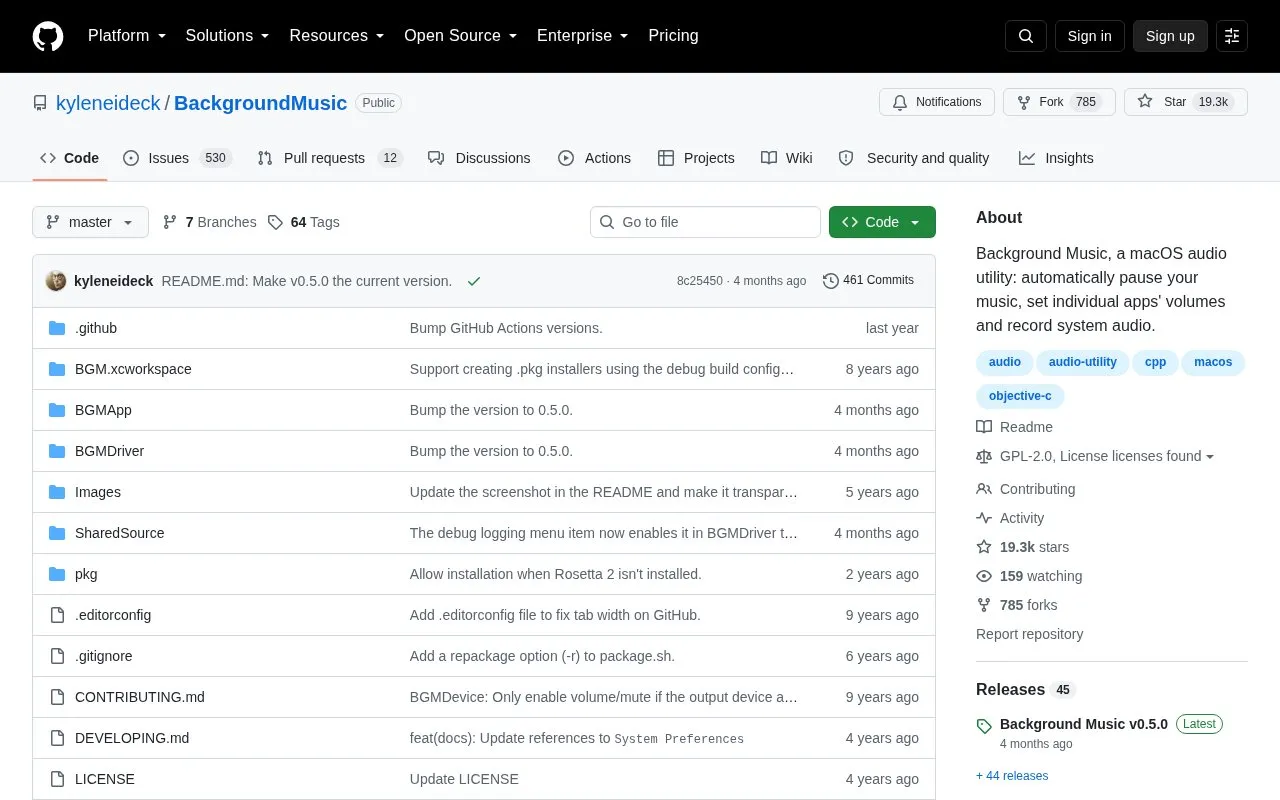Open the + 44 releases link
This screenshot has height=800, width=1280.
pyautogui.click(x=1012, y=776)
